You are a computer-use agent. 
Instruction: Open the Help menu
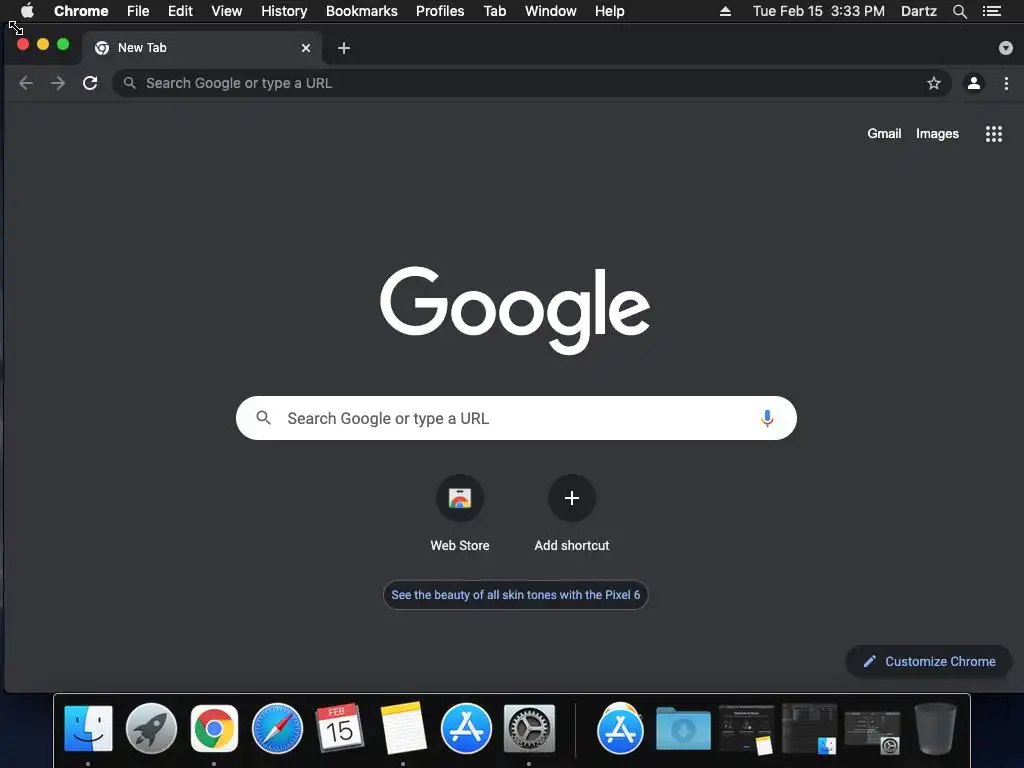pos(609,11)
